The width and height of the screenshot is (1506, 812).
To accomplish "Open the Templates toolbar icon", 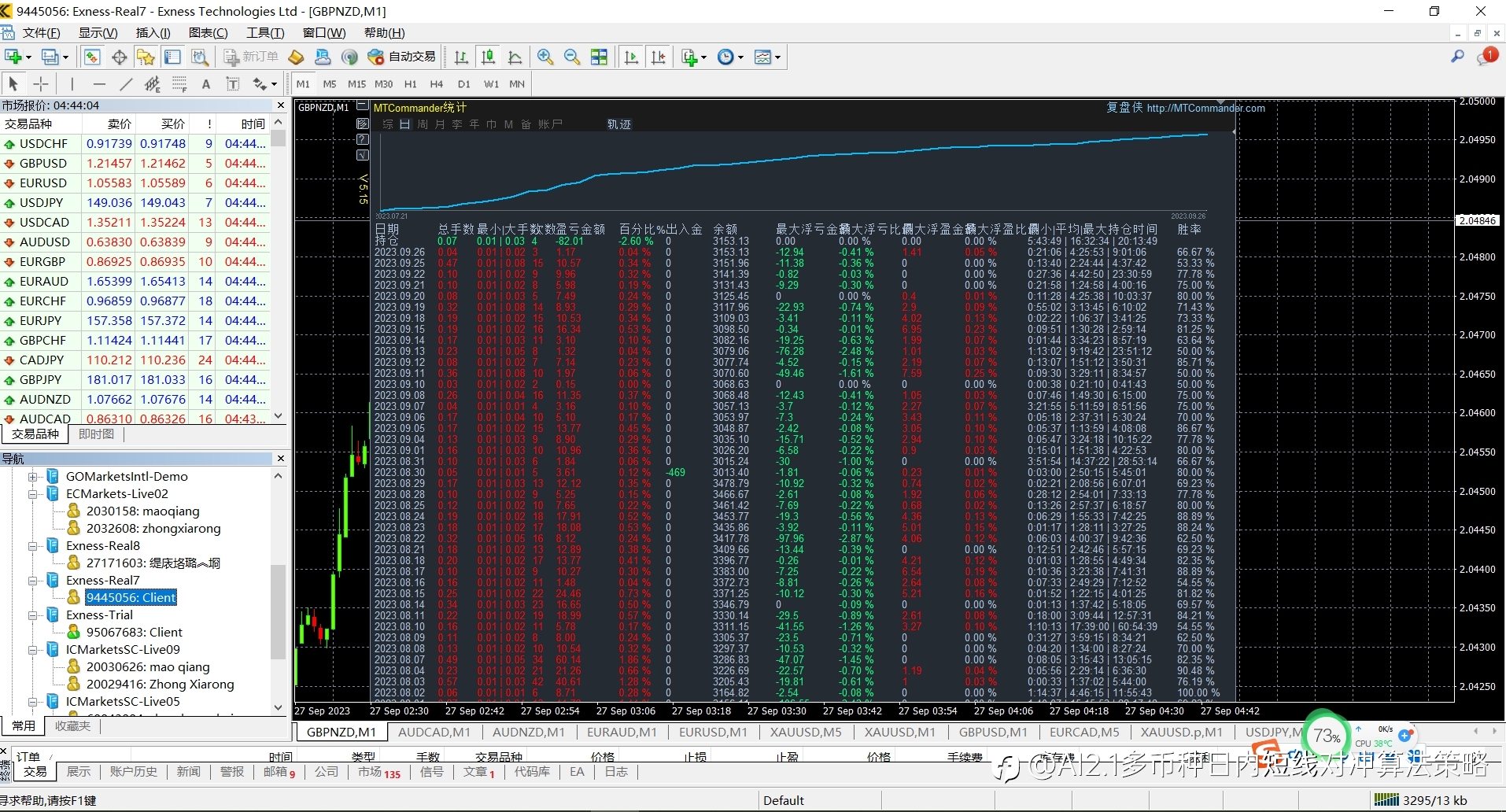I will [x=762, y=57].
